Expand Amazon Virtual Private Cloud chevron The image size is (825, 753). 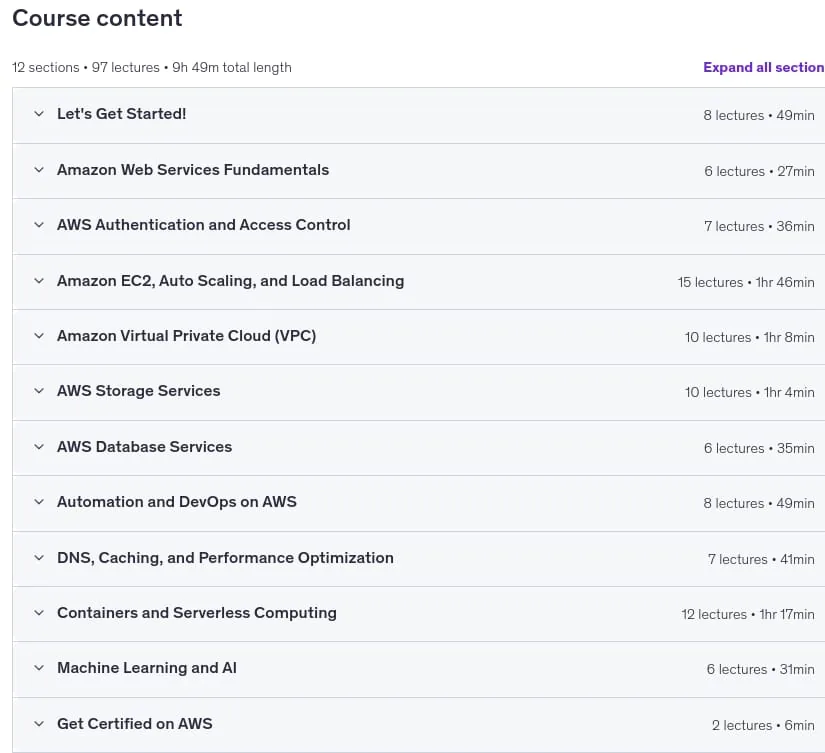[39, 336]
